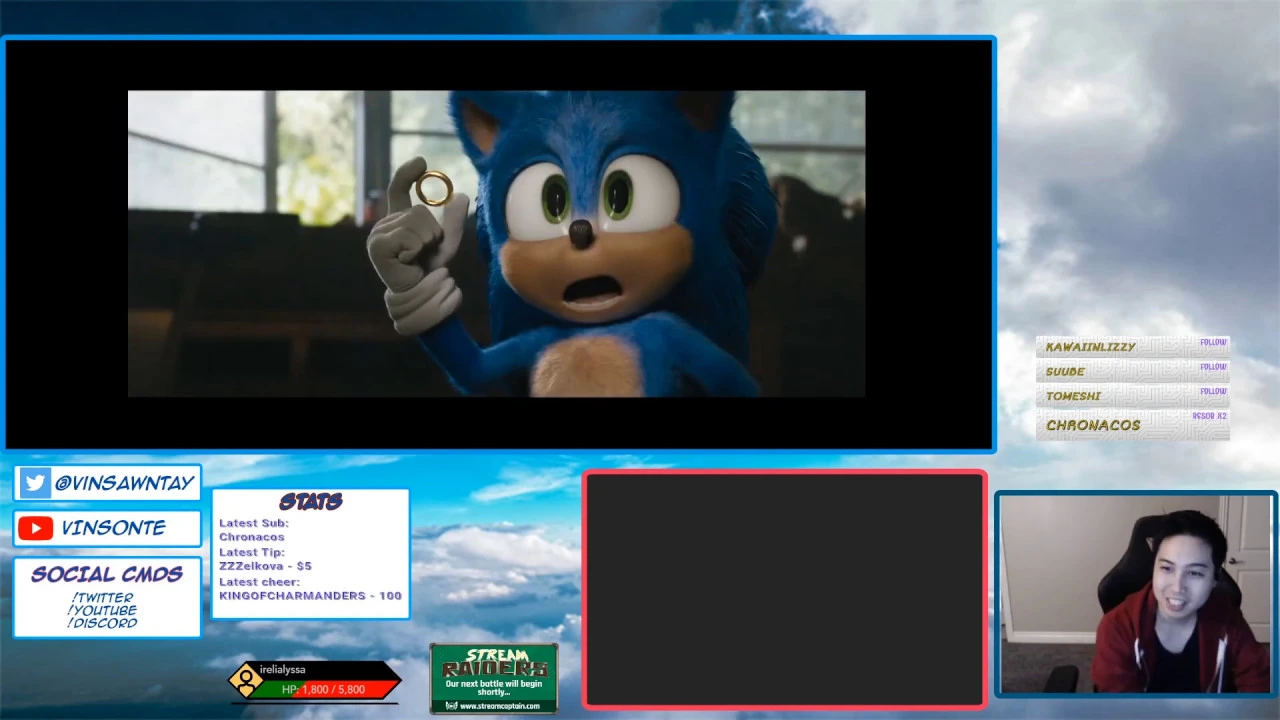Click the FOLLOW tag next to SUUBE

pos(1213,367)
